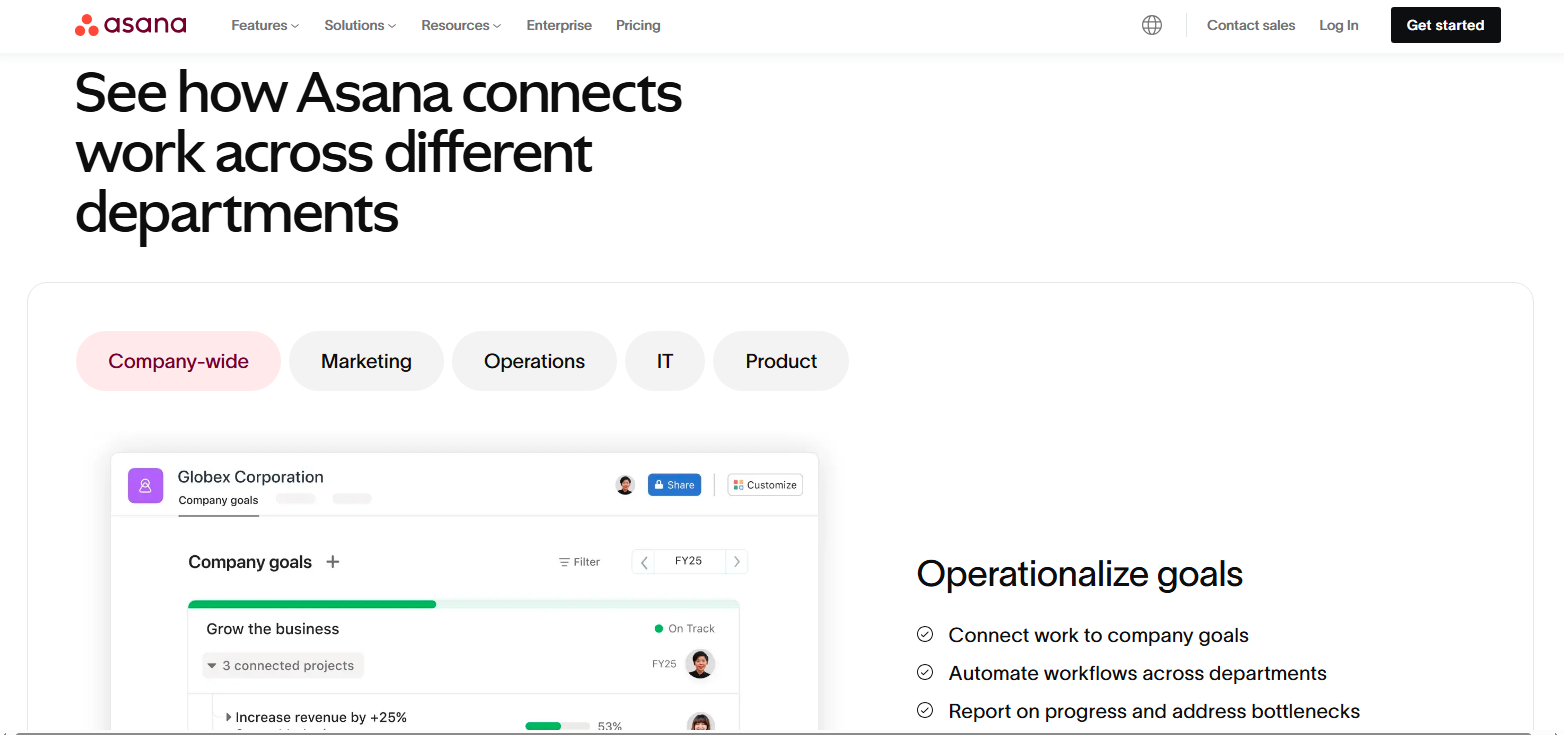Click the Grow the business goal title

click(x=272, y=629)
